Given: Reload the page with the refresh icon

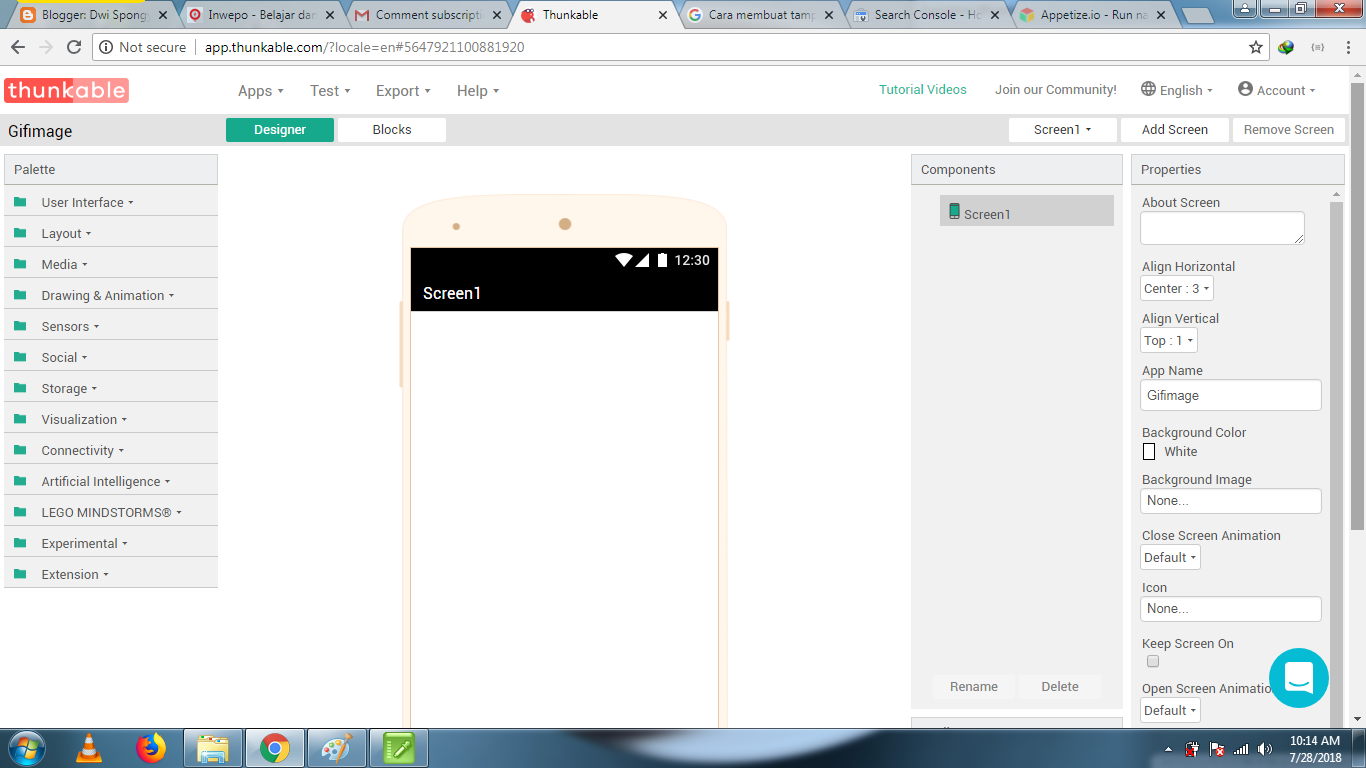Looking at the screenshot, I should click(73, 47).
